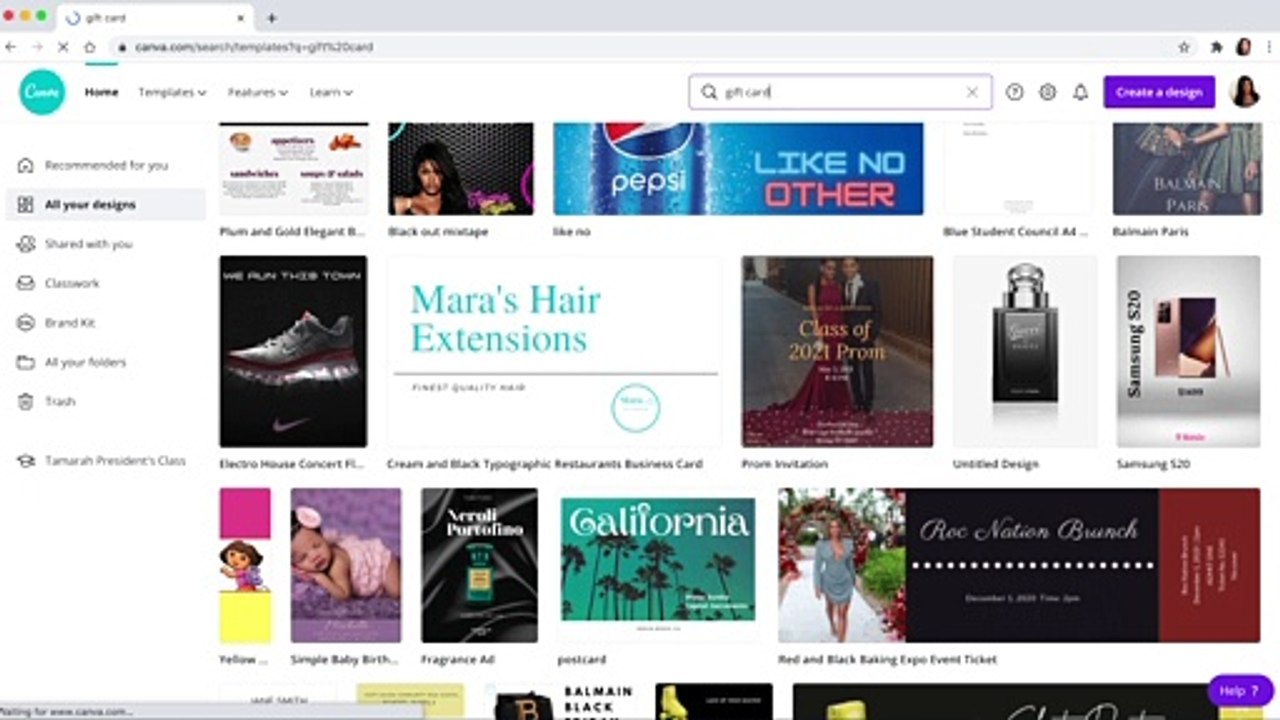Select the Home navigation item

click(x=101, y=92)
